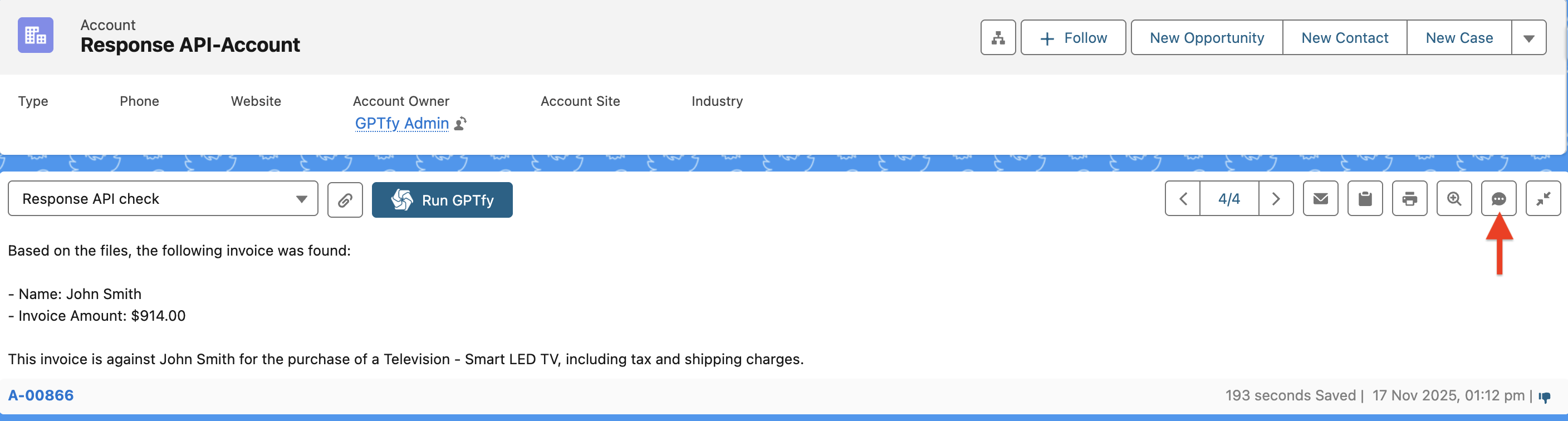
Task: Expand more actions arrow beside New Case
Action: pyautogui.click(x=1528, y=38)
